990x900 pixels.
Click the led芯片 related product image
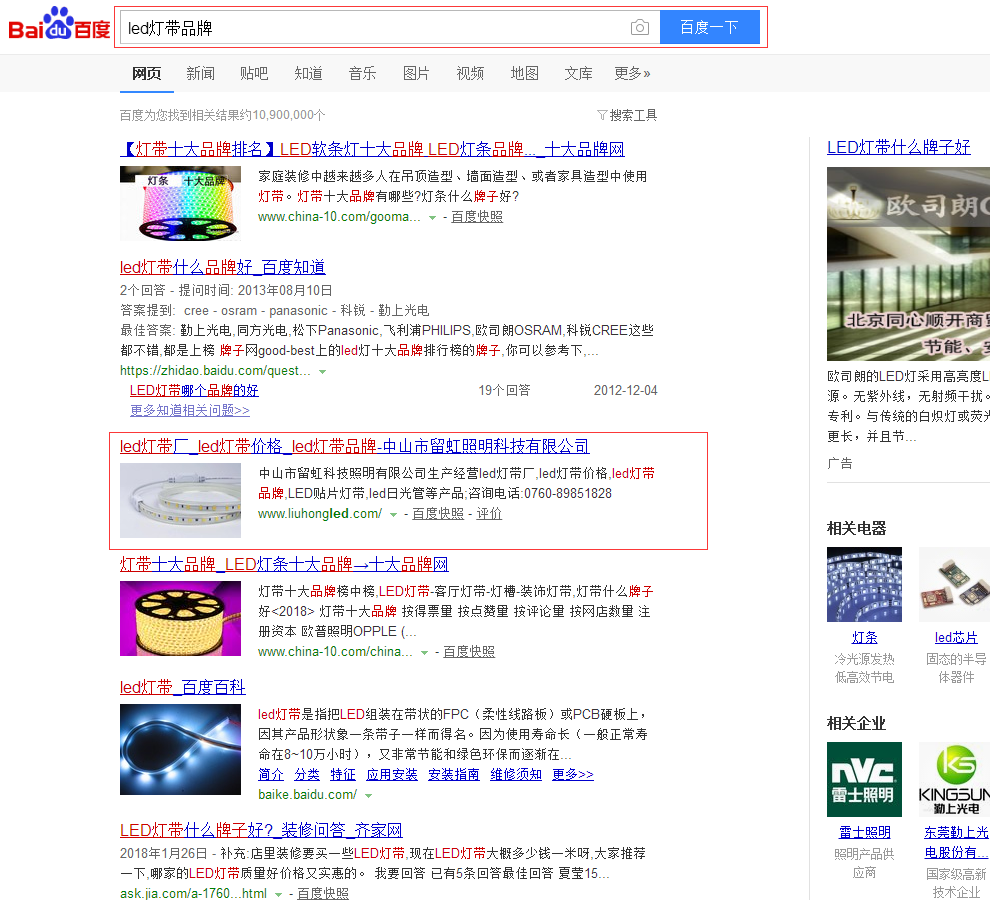[954, 584]
